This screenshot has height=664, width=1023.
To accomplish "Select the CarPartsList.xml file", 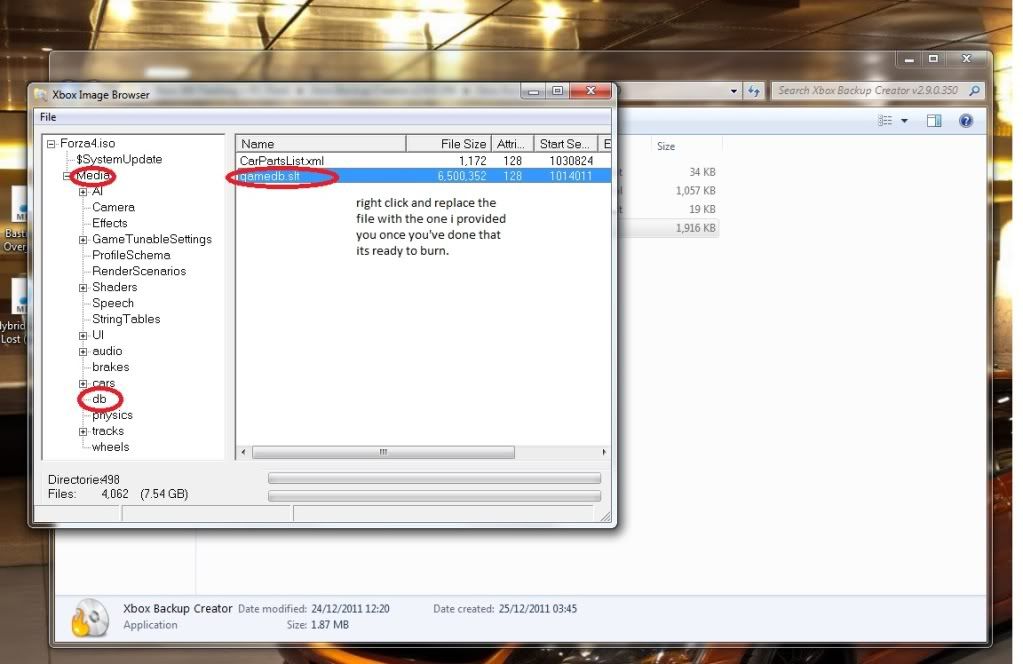I will pos(282,161).
